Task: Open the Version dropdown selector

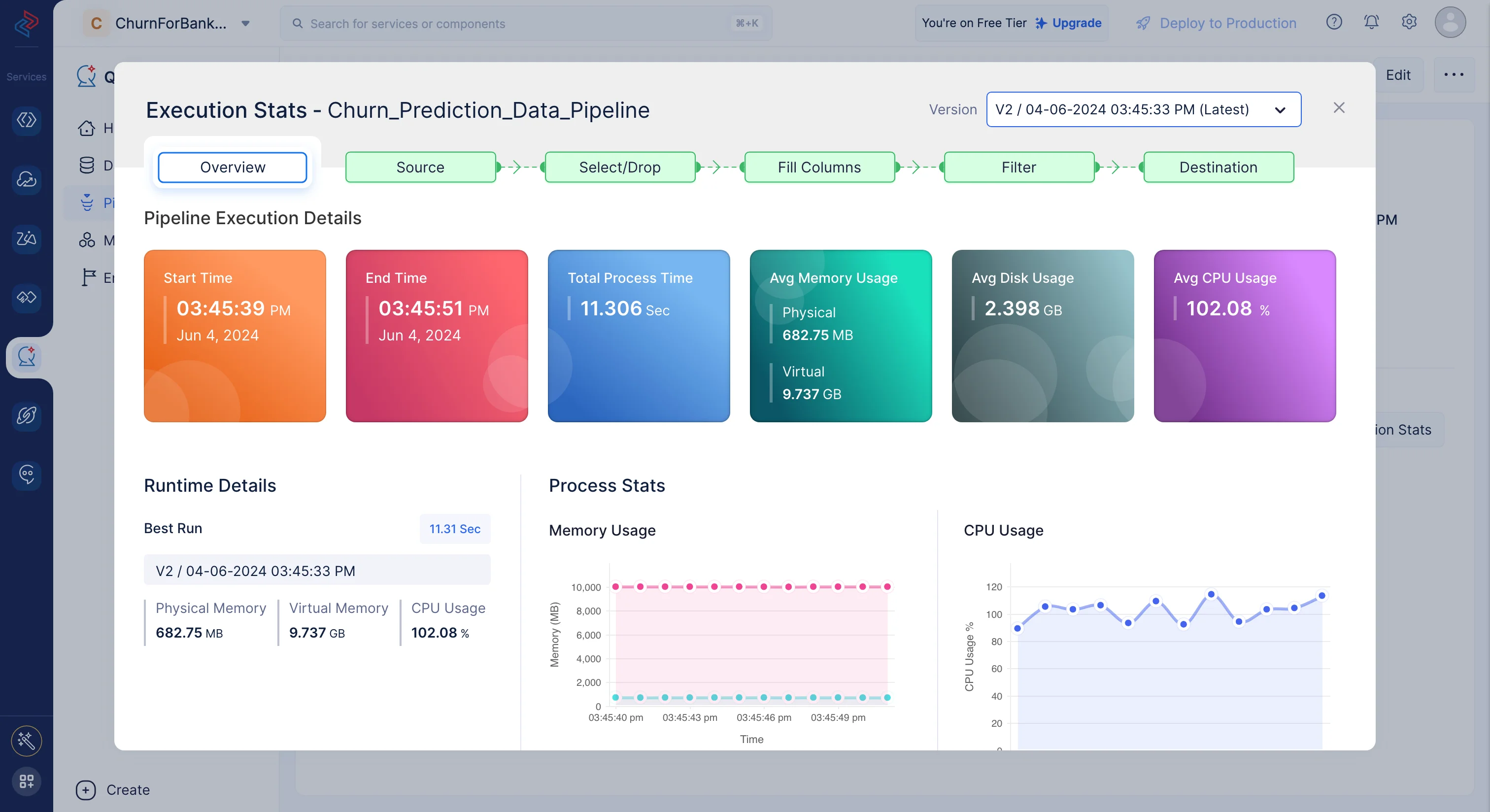Action: pos(1143,109)
